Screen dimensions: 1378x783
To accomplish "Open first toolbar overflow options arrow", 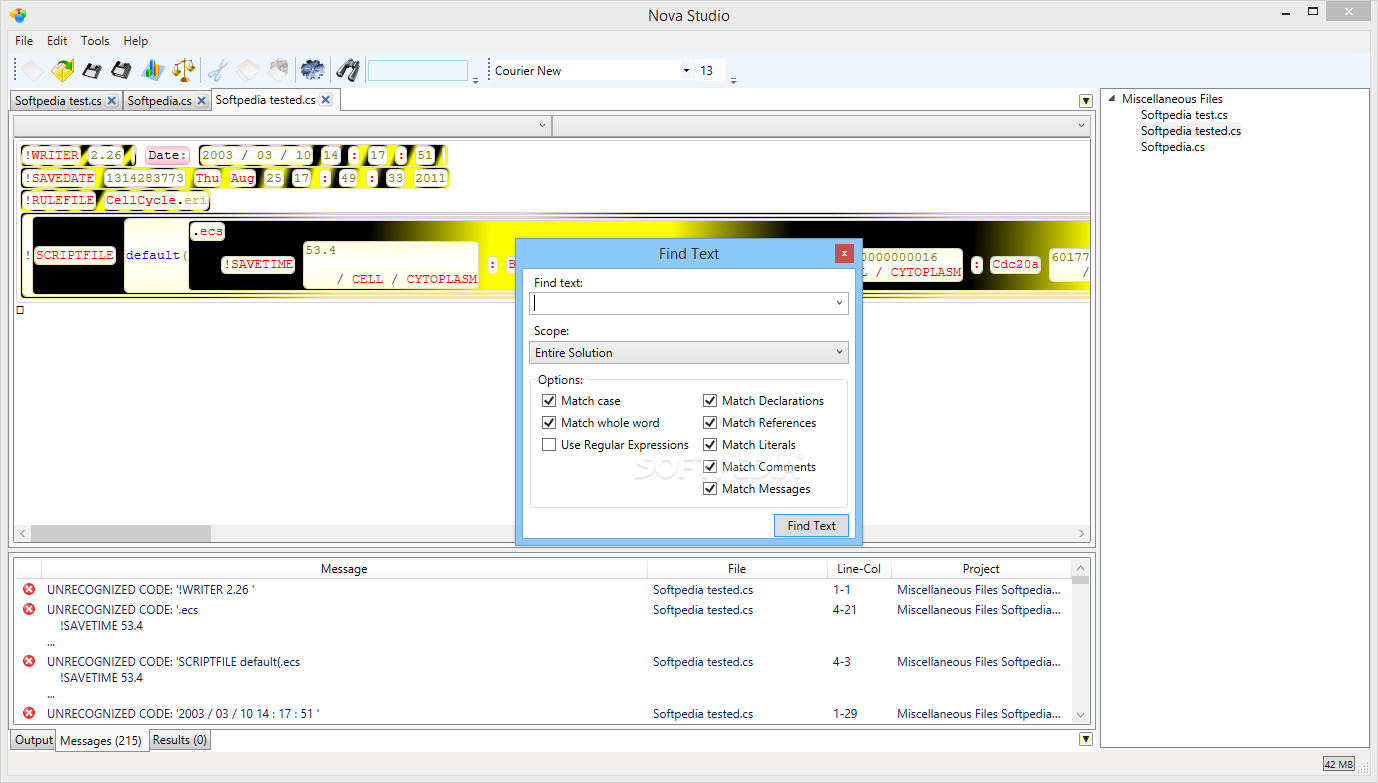I will (x=475, y=81).
